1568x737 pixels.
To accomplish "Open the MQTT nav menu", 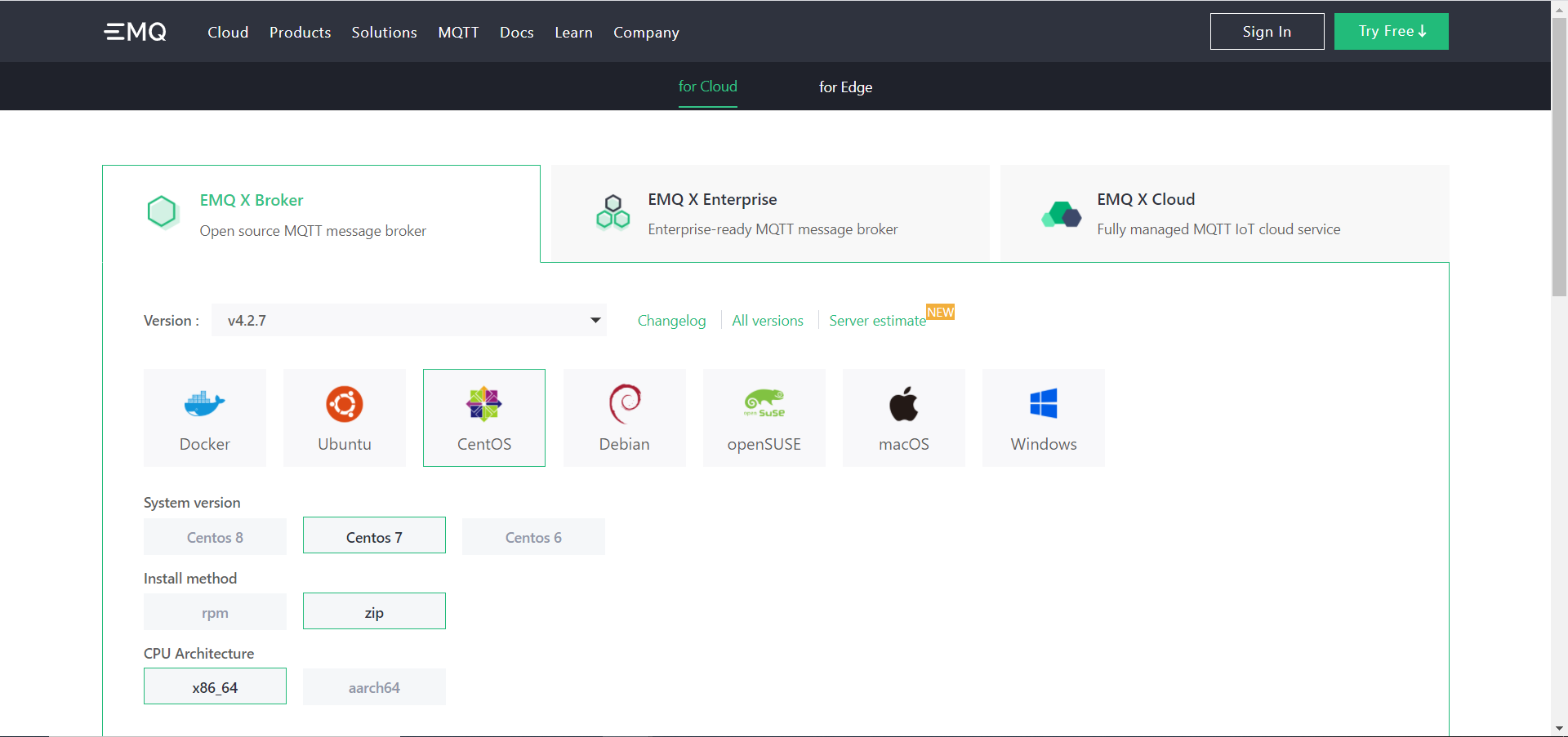I will click(458, 33).
